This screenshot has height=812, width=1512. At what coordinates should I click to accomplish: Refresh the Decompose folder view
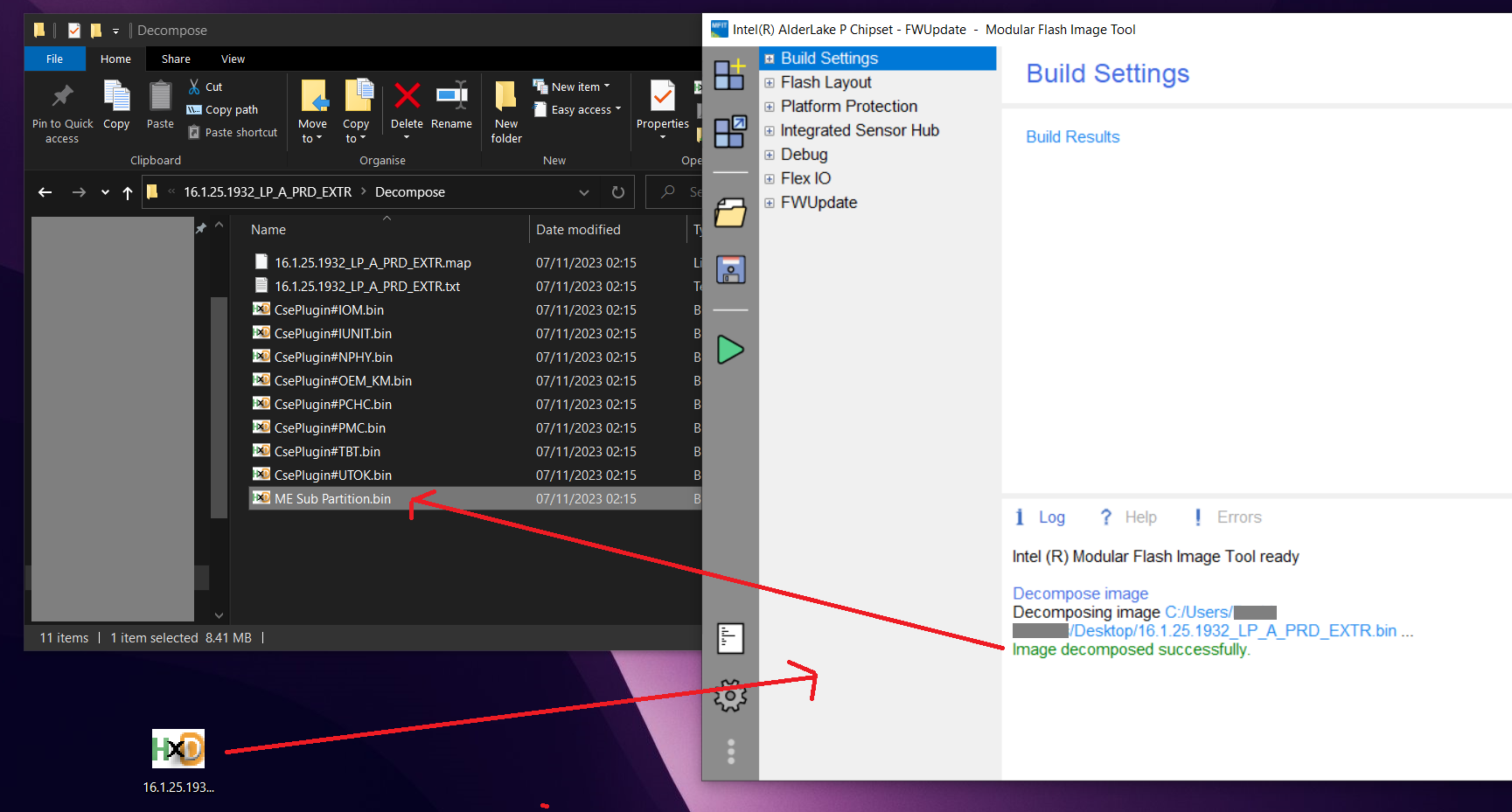tap(618, 192)
